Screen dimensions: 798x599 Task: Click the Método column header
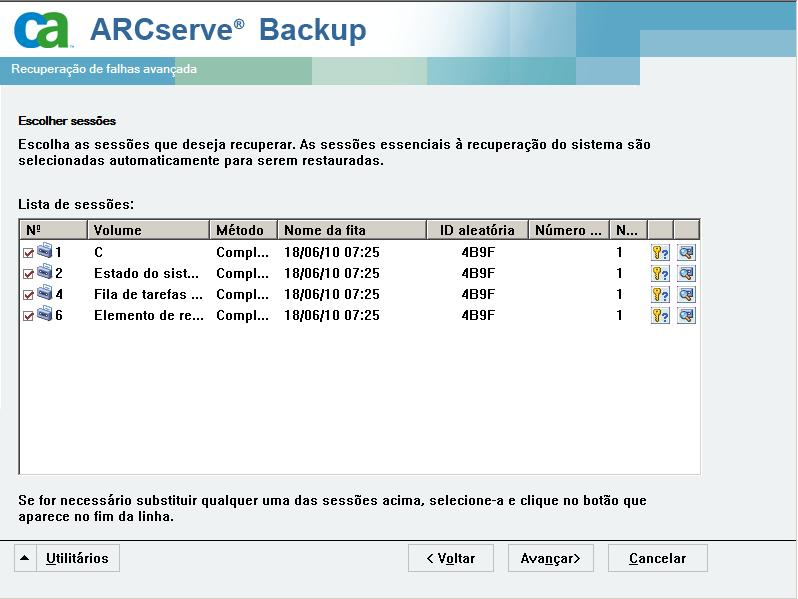coord(240,230)
